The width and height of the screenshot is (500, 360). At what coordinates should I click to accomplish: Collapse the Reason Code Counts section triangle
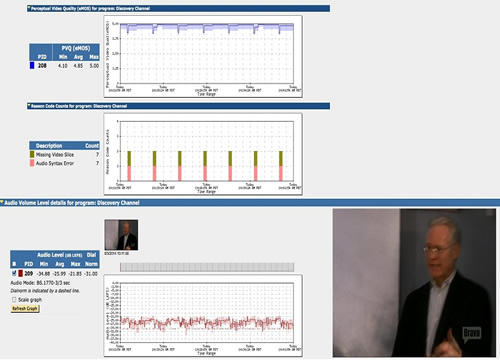point(29,106)
